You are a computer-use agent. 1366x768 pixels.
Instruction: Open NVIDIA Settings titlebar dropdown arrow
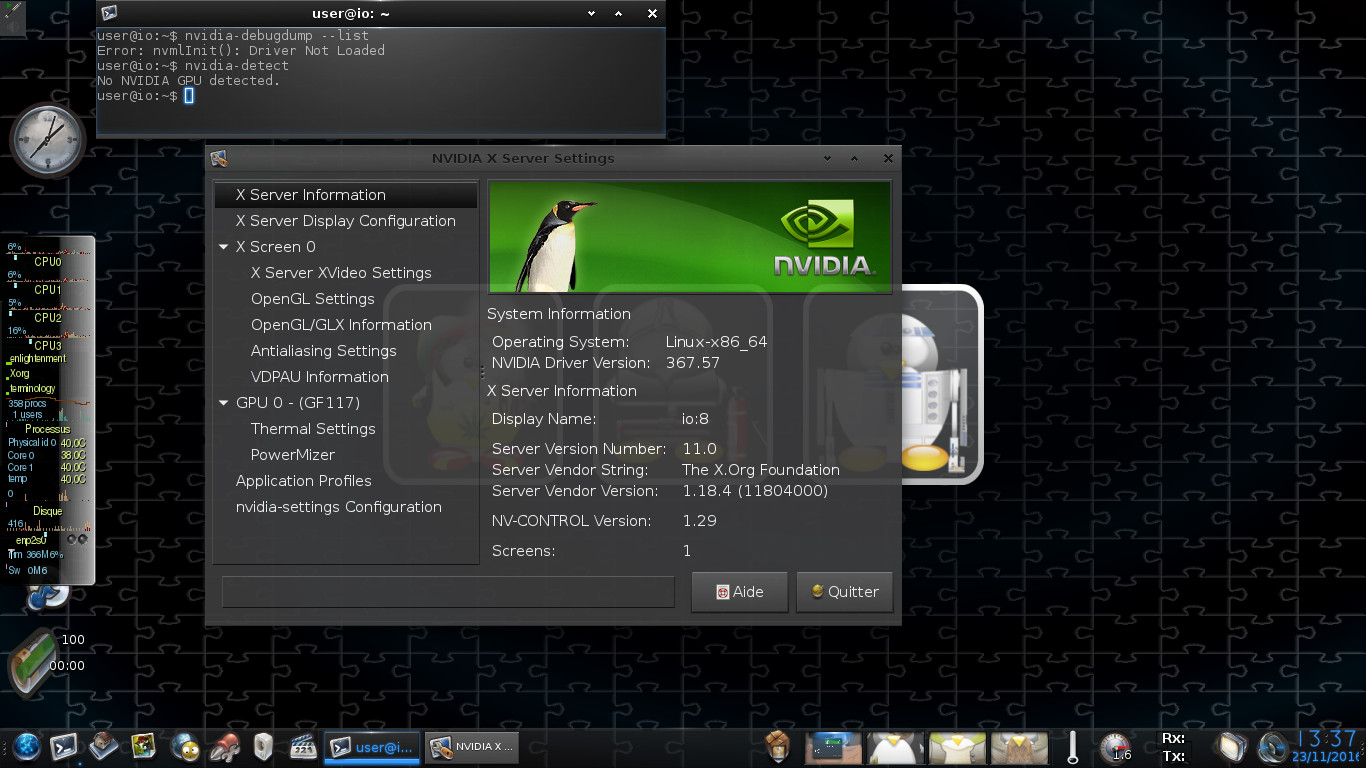828,158
